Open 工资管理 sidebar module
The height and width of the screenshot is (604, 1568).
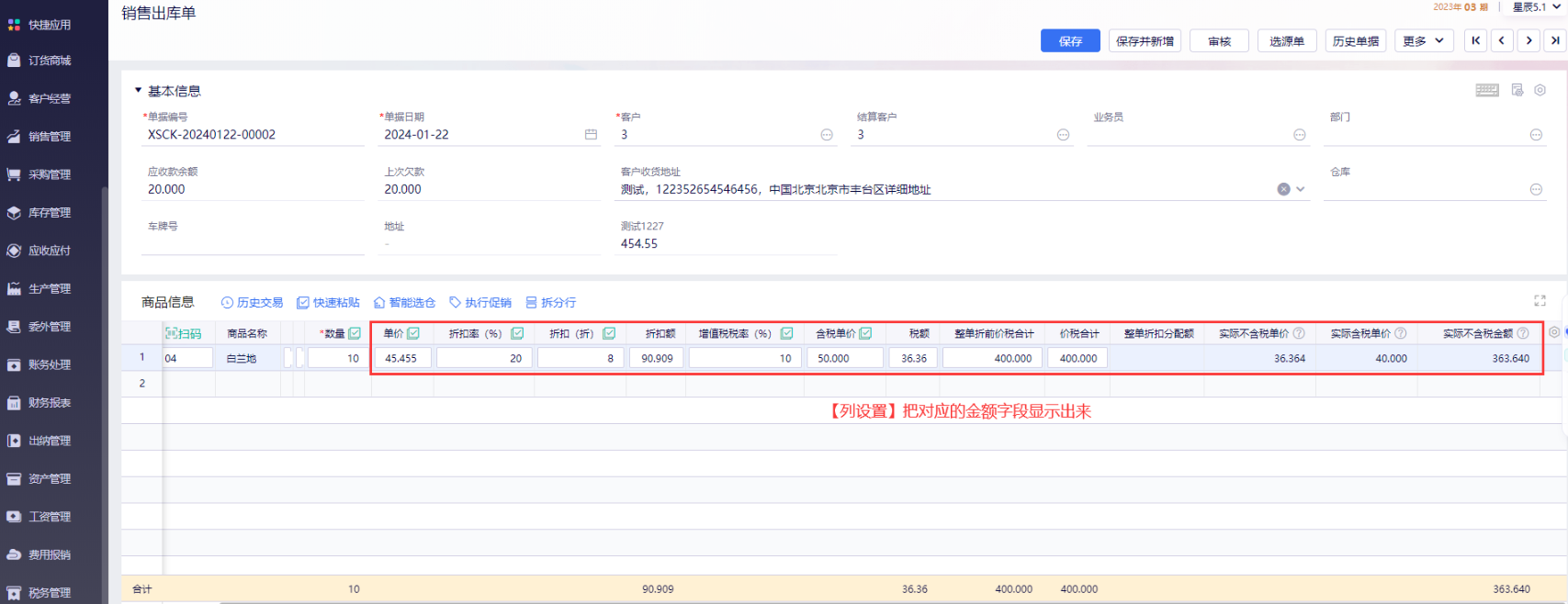(x=39, y=517)
